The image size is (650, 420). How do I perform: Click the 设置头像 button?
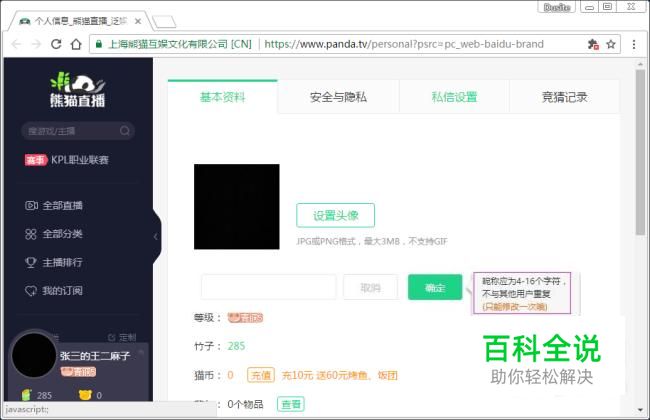(x=335, y=215)
